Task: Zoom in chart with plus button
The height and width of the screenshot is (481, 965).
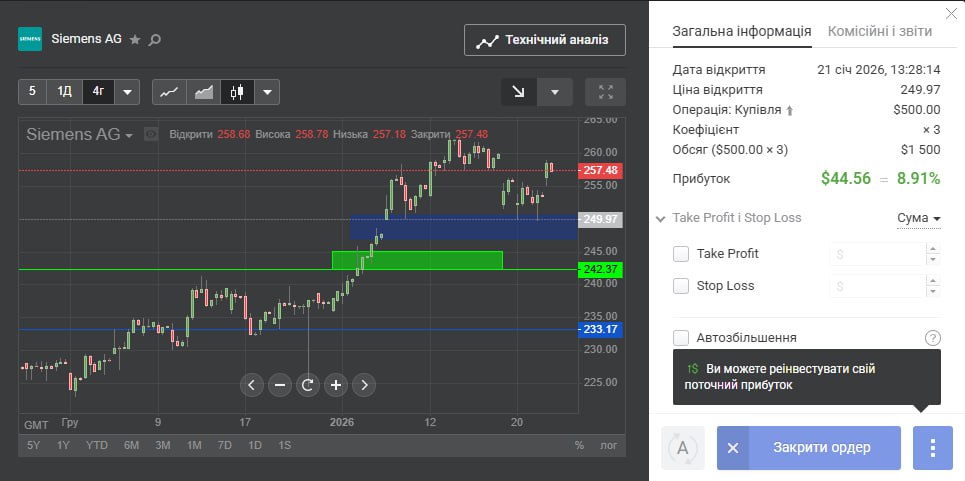Action: tap(336, 385)
